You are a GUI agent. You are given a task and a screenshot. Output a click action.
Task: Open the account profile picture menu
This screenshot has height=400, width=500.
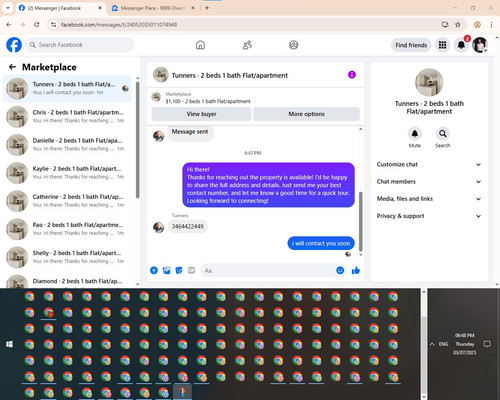tap(480, 45)
